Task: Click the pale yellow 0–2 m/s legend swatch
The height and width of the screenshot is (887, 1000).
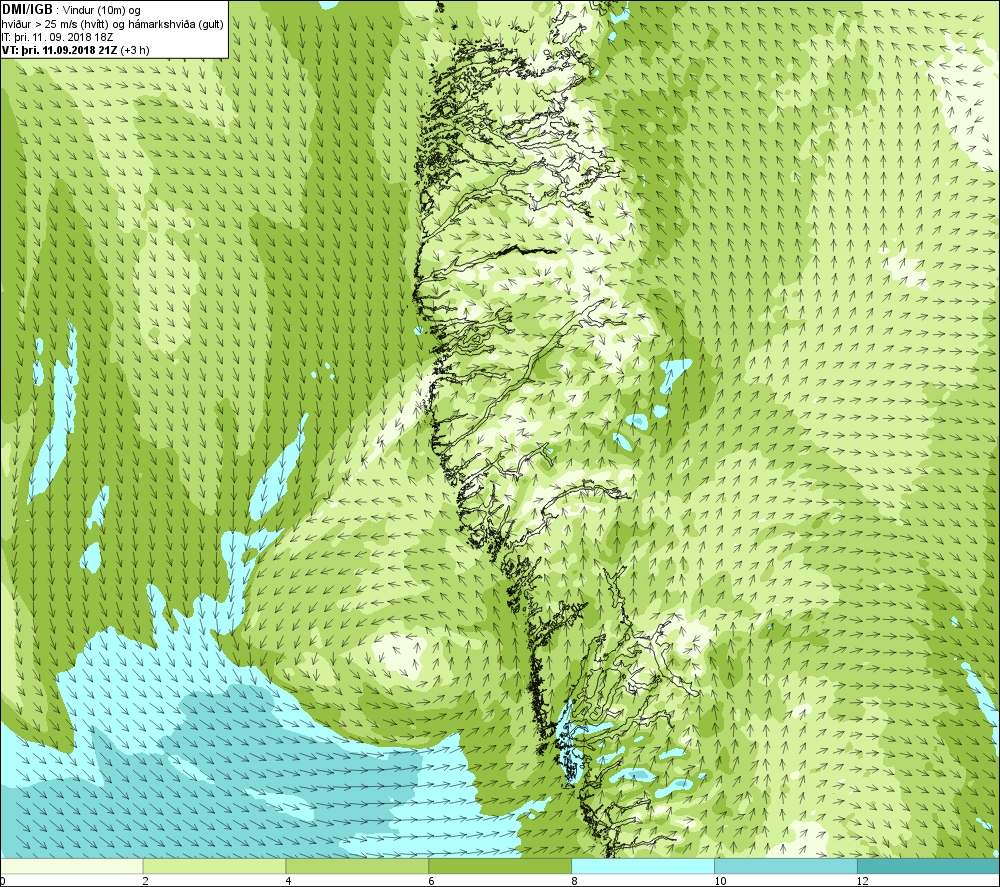Action: click(x=71, y=866)
